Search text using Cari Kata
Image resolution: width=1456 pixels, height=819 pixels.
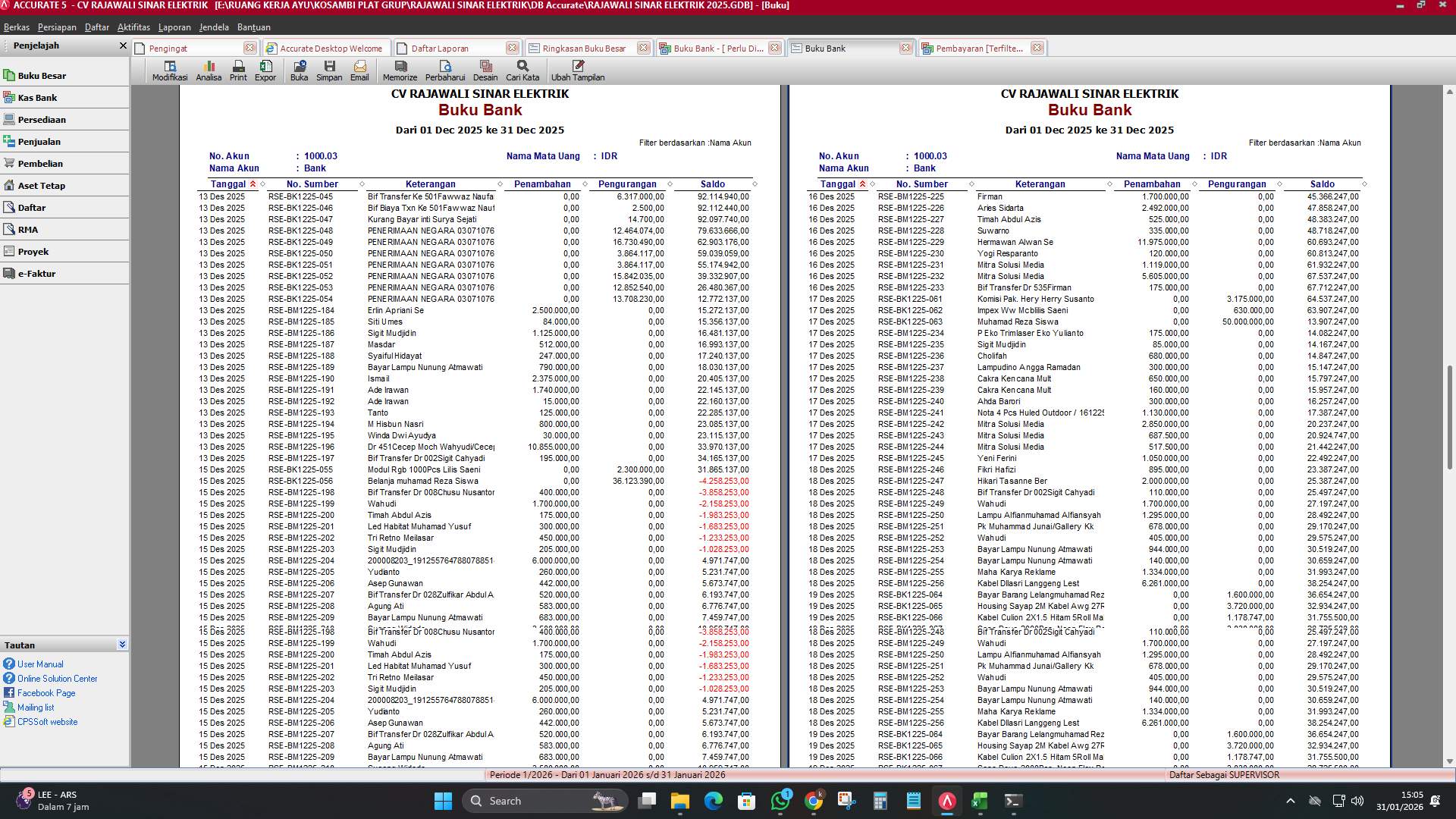(x=522, y=71)
